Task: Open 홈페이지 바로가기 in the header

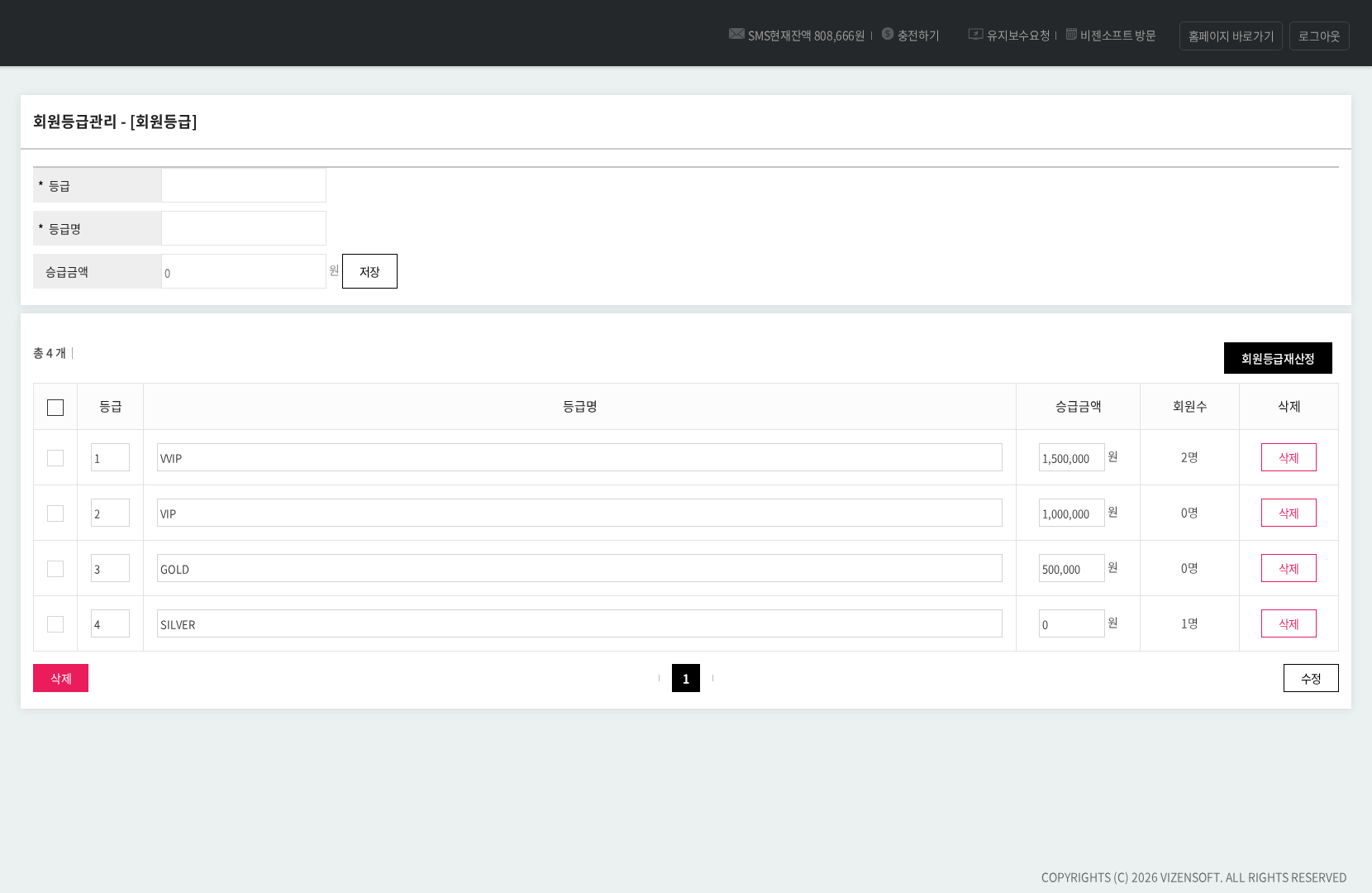Action: click(x=1231, y=36)
